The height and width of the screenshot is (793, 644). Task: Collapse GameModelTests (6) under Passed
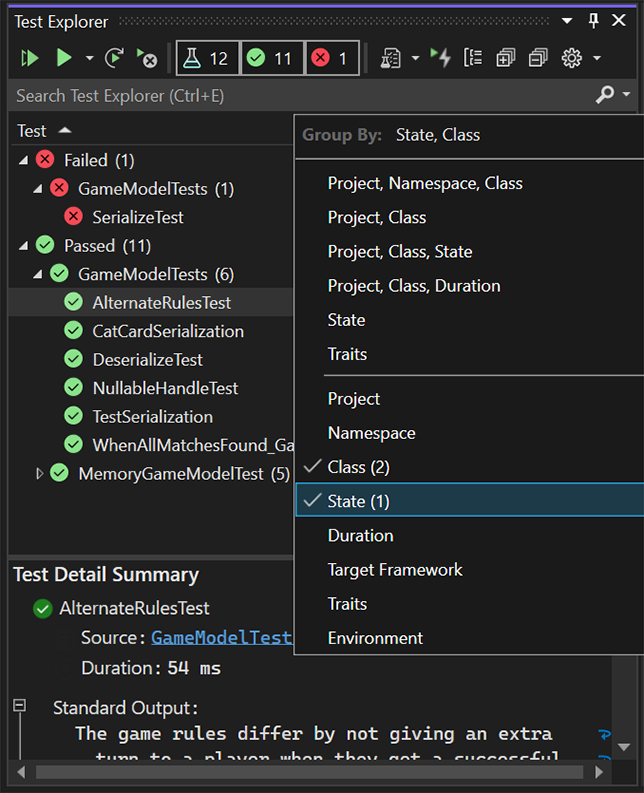coord(37,275)
